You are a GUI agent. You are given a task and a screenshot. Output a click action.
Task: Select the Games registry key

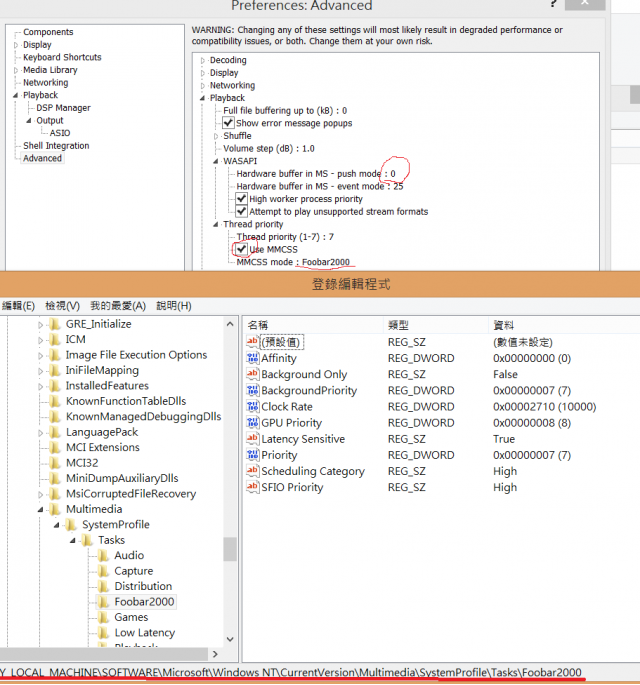pyautogui.click(x=131, y=617)
